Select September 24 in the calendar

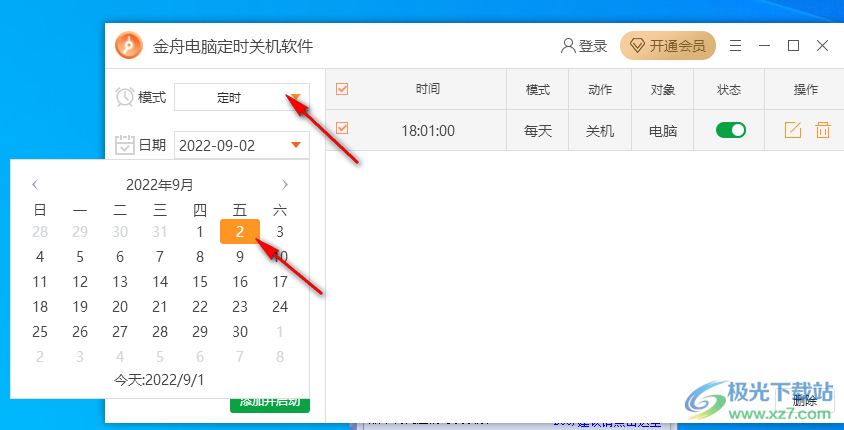tap(280, 307)
